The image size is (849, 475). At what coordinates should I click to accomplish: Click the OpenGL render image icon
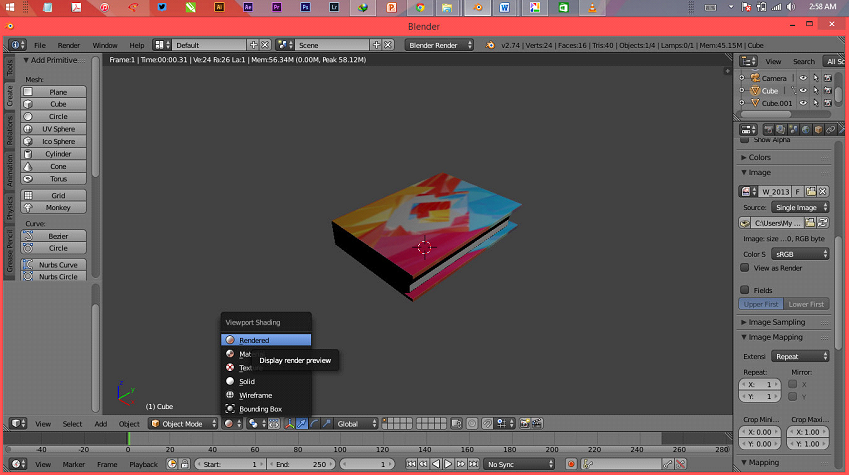524,424
